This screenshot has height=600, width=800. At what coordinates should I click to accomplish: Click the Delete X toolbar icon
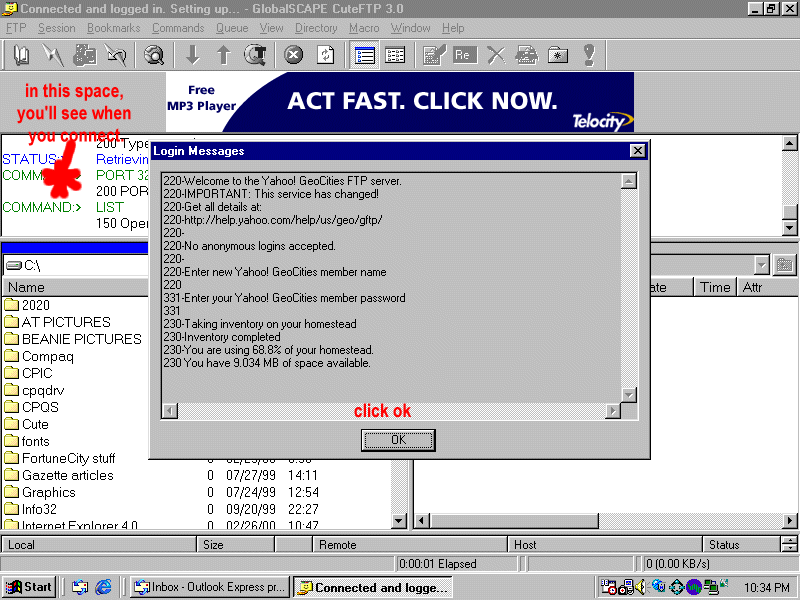tap(496, 55)
